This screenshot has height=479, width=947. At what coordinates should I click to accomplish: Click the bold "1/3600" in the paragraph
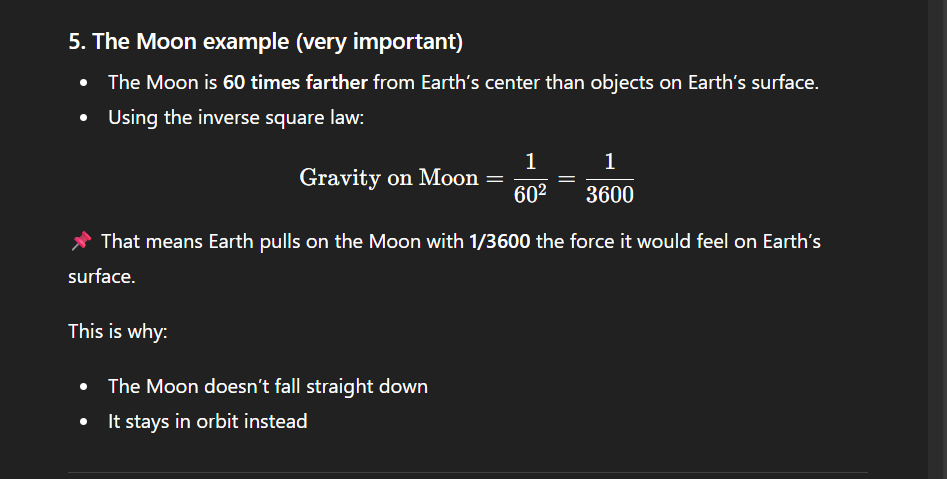[499, 241]
